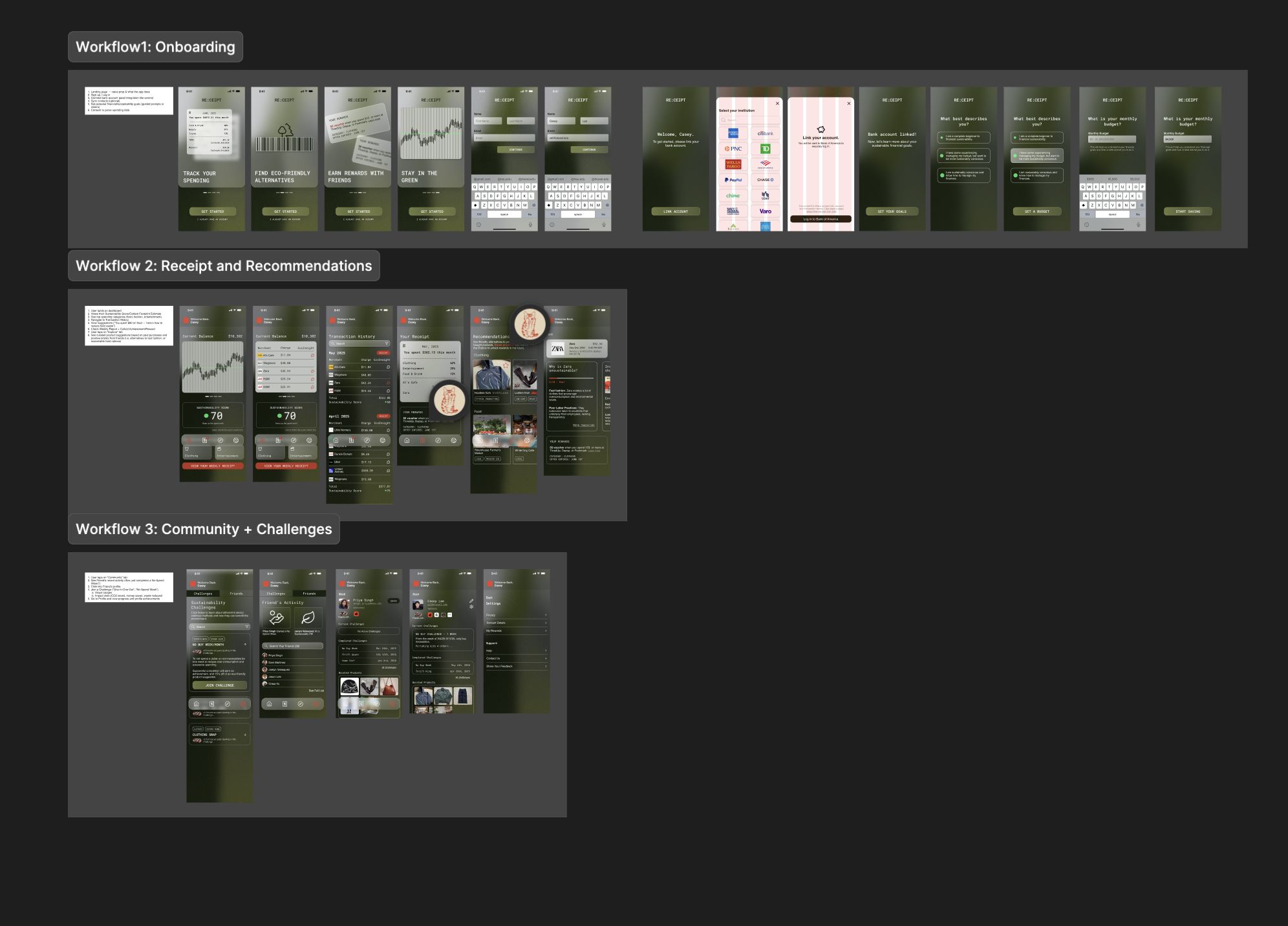This screenshot has height=926, width=1288.
Task: Choose the PayPal institution tile
Action: tap(733, 180)
